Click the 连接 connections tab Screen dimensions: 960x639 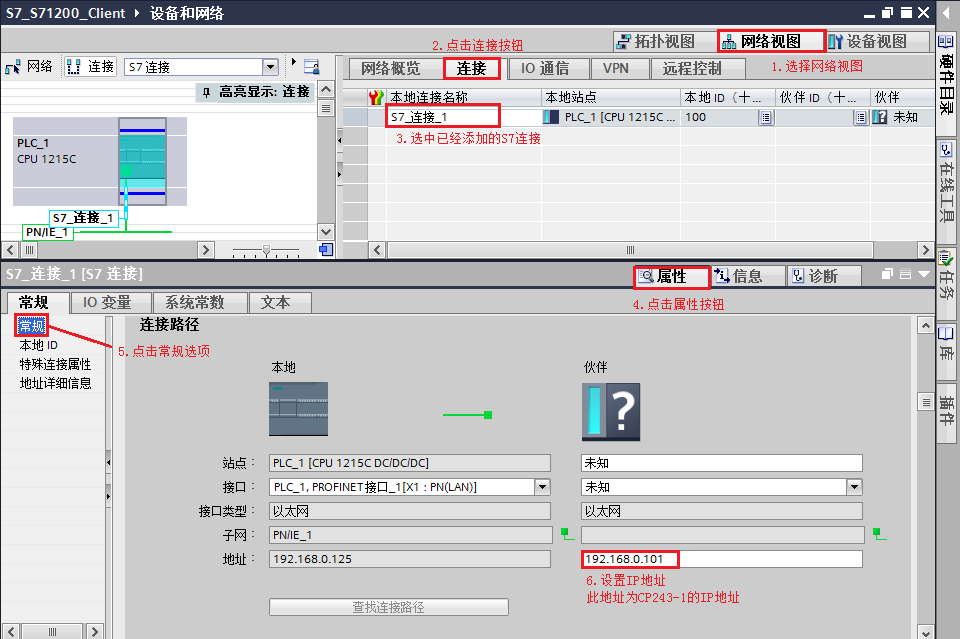(x=471, y=69)
